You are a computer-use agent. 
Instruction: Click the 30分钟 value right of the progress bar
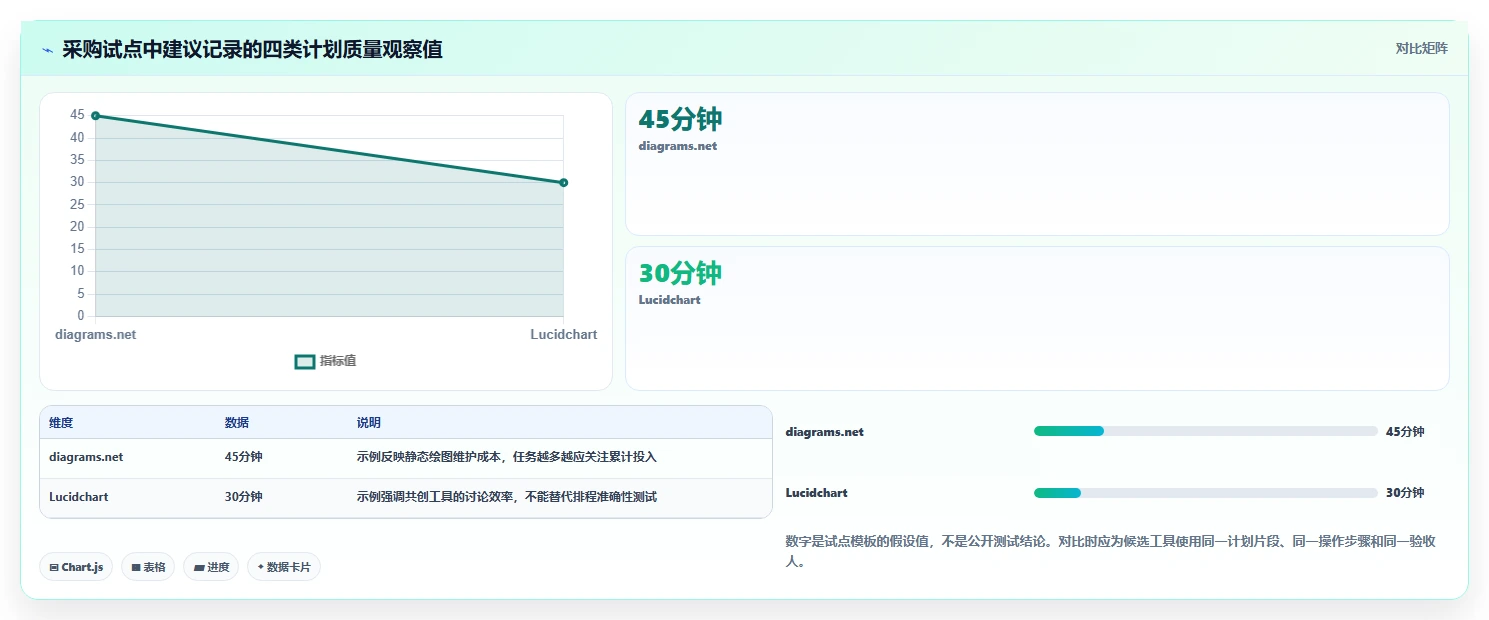1405,493
